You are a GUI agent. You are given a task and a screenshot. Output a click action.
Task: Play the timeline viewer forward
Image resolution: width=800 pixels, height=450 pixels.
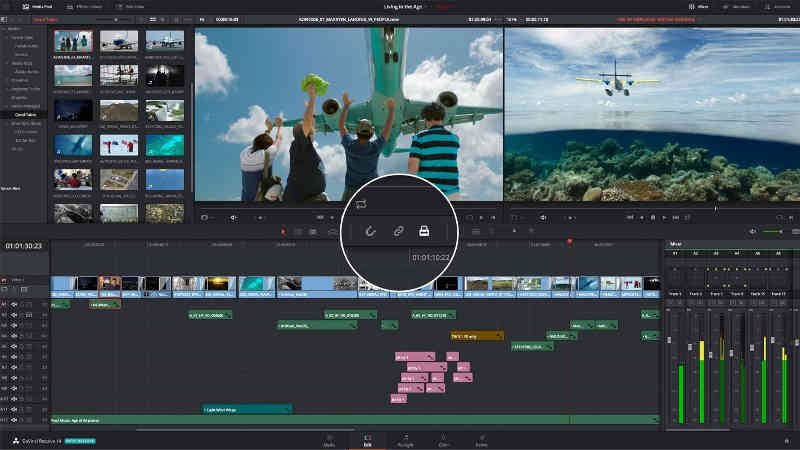coord(664,217)
